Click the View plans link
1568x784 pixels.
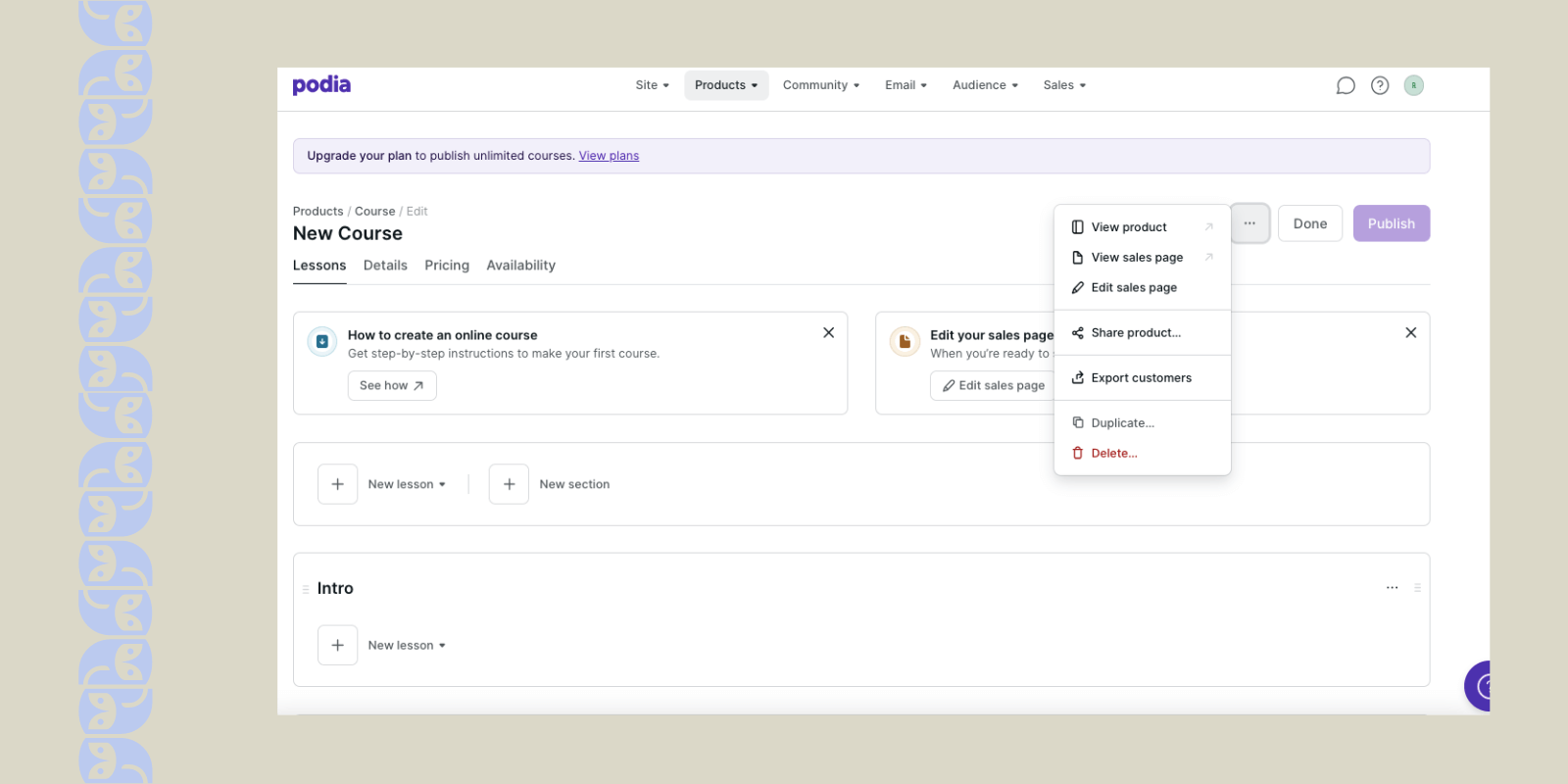click(x=609, y=156)
